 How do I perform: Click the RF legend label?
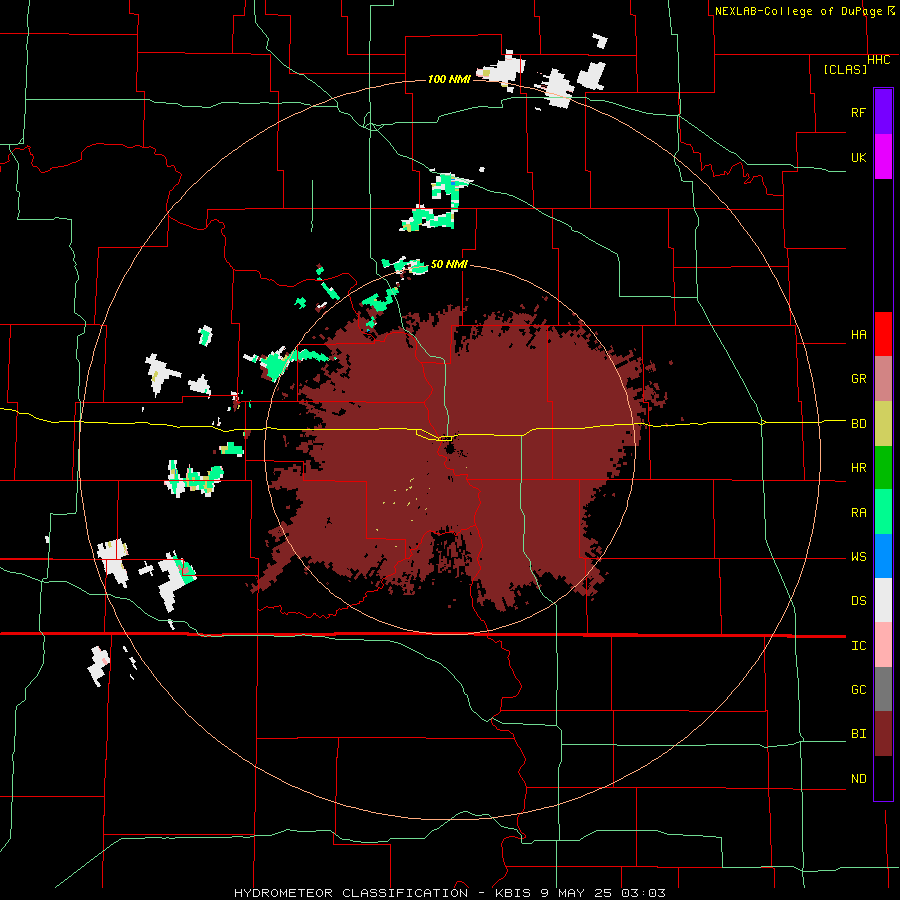coord(859,112)
